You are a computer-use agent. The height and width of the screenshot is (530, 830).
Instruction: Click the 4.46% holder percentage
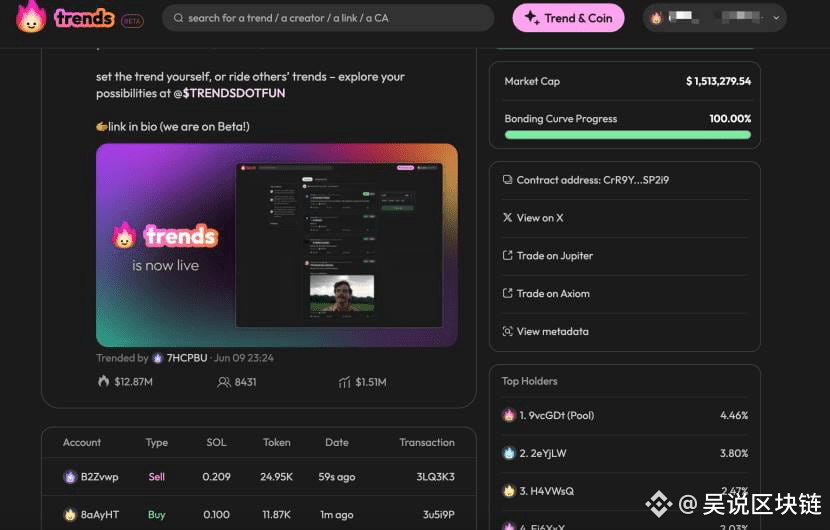click(x=734, y=416)
